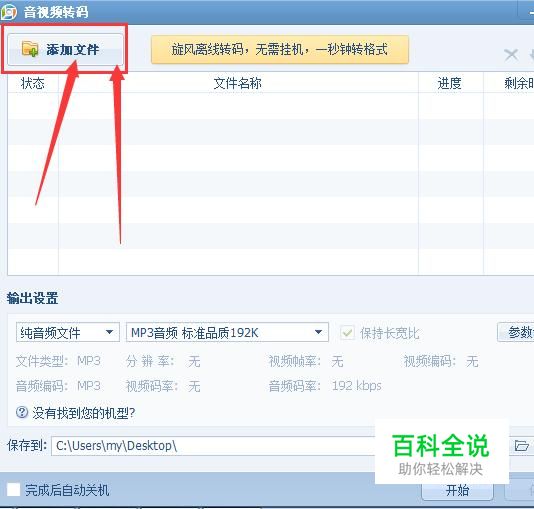Click the 音视频转码 app icon in title bar
534x509 pixels.
tap(9, 12)
